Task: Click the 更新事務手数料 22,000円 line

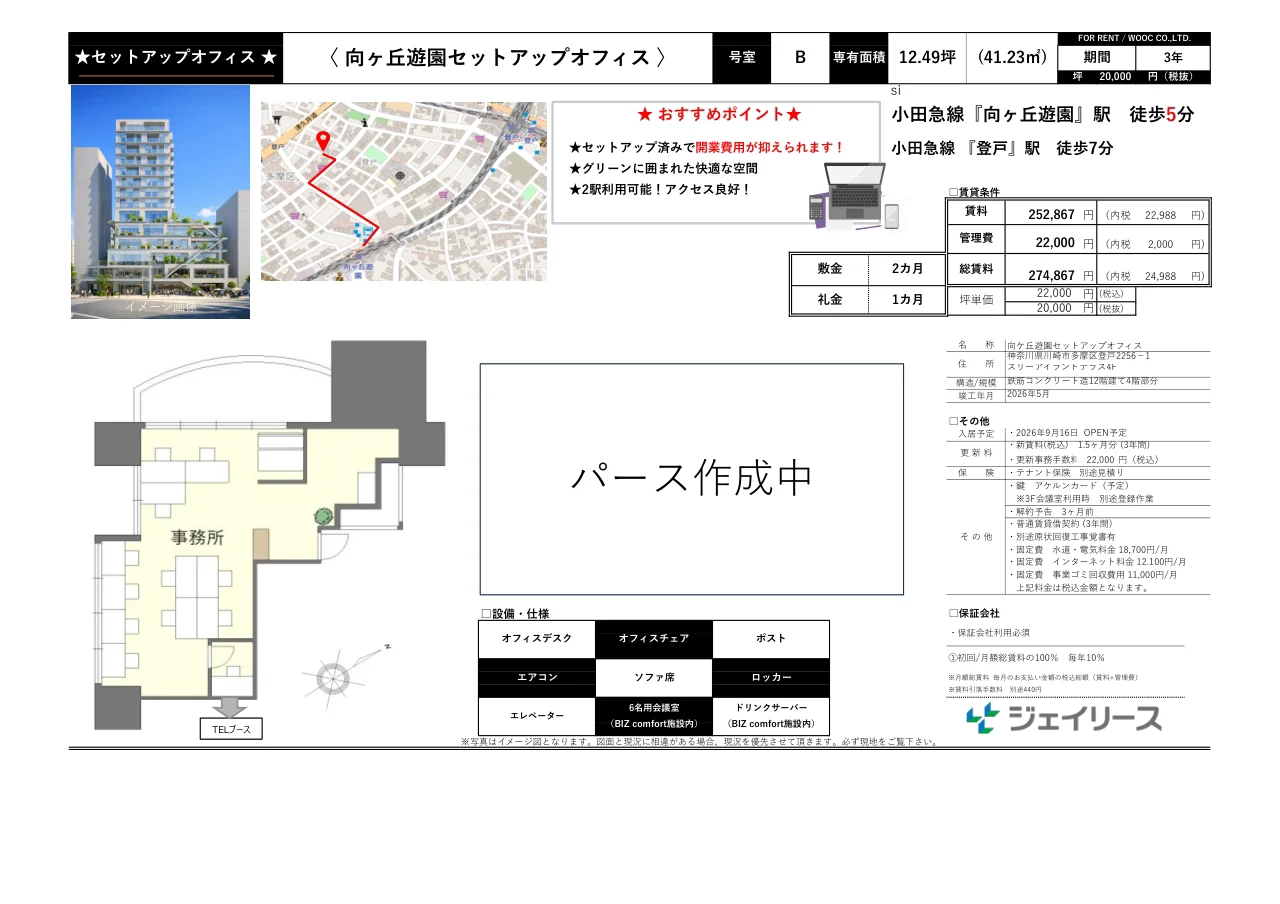Action: [1083, 459]
